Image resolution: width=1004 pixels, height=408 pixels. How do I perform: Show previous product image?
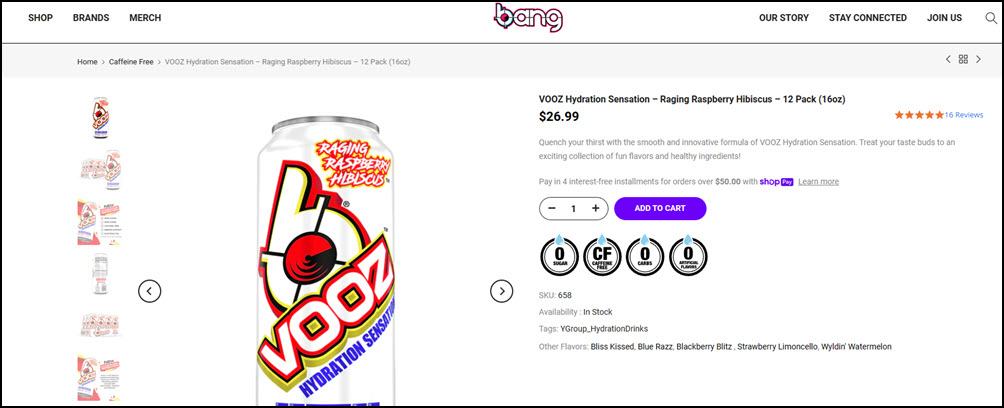point(149,291)
